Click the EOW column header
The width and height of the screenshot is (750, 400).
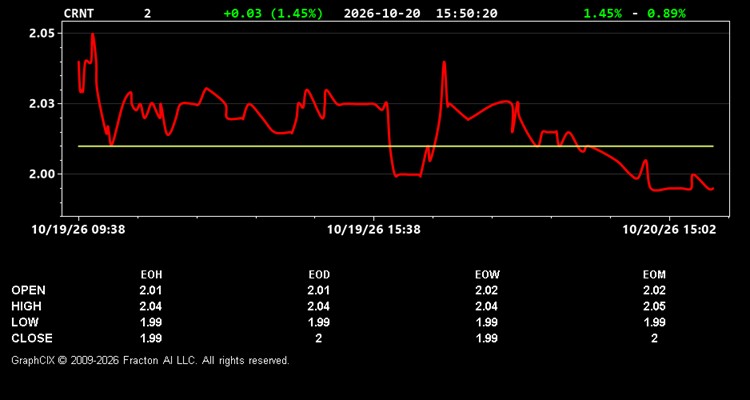(x=486, y=275)
